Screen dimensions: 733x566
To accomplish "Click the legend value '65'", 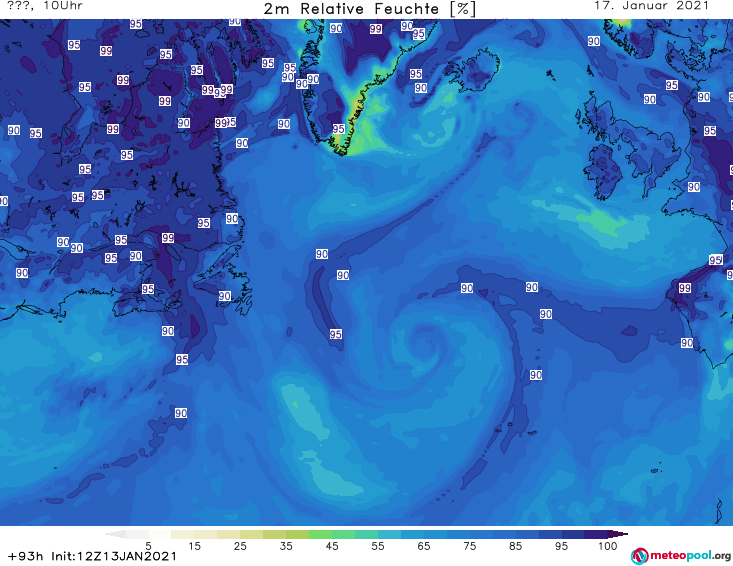I will pos(424,545).
